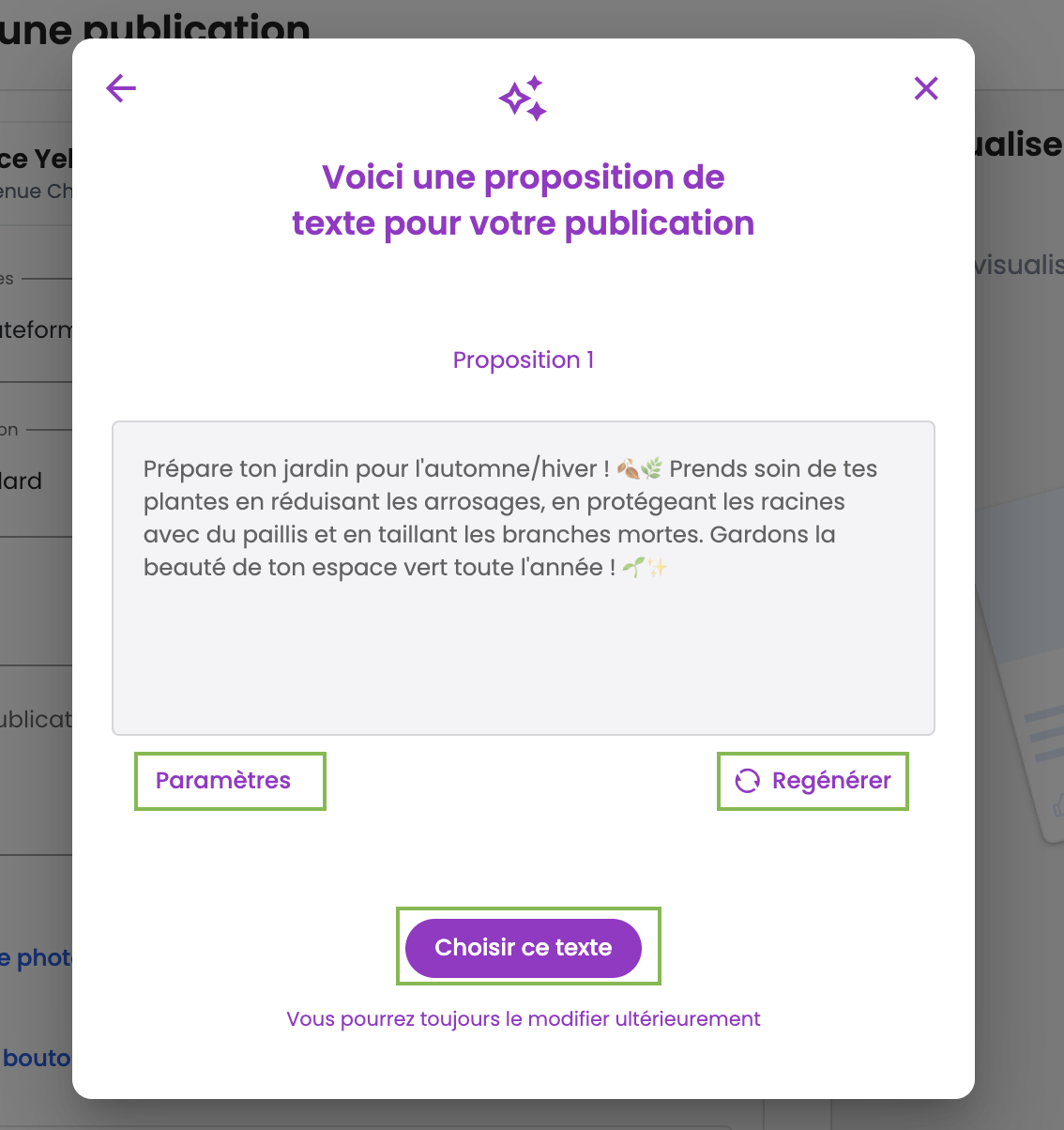Click the back arrow in the dialog
Image resolution: width=1064 pixels, height=1130 pixels.
[121, 89]
